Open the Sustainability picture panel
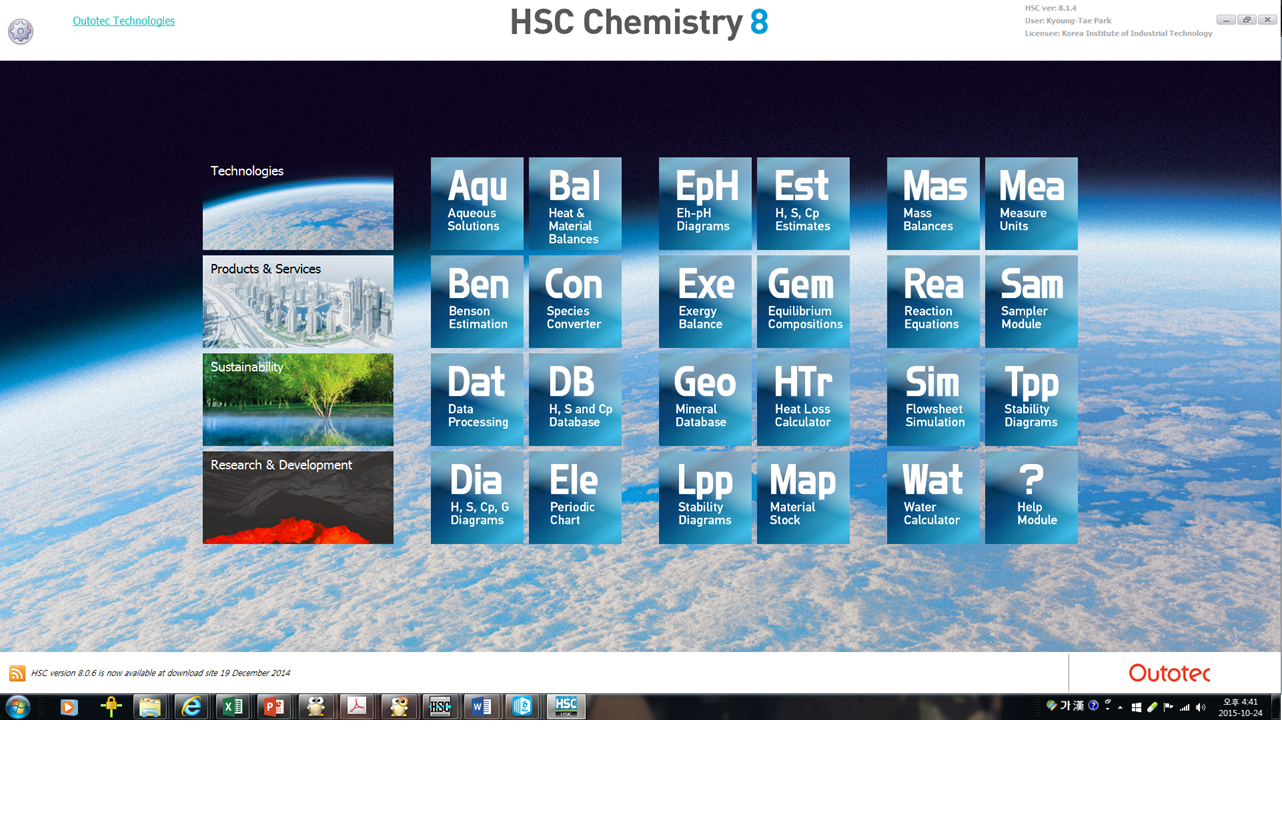Screen dimensions: 1282x816 [298, 399]
